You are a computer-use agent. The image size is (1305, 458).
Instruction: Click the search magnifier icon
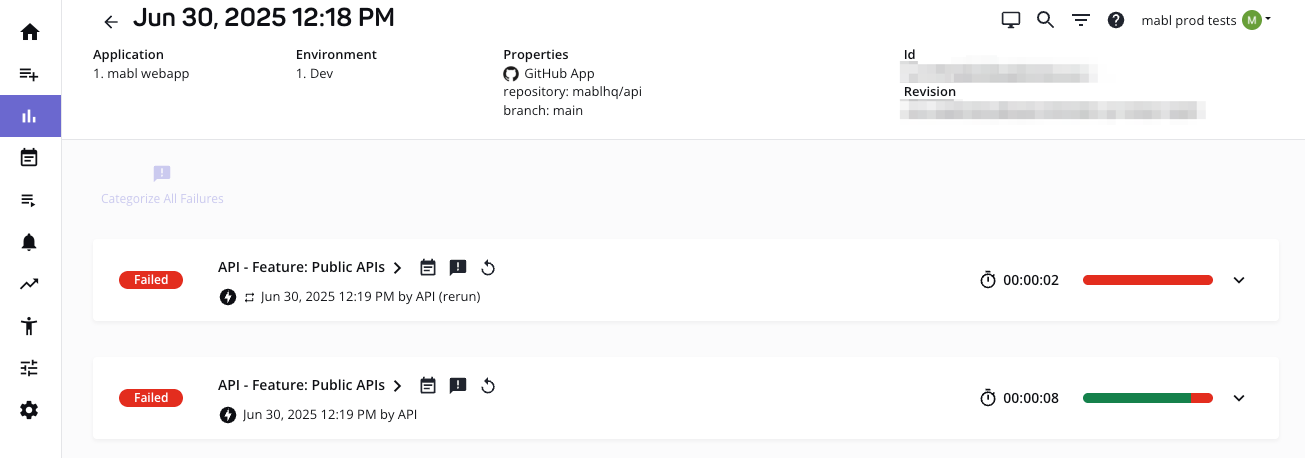pyautogui.click(x=1045, y=20)
